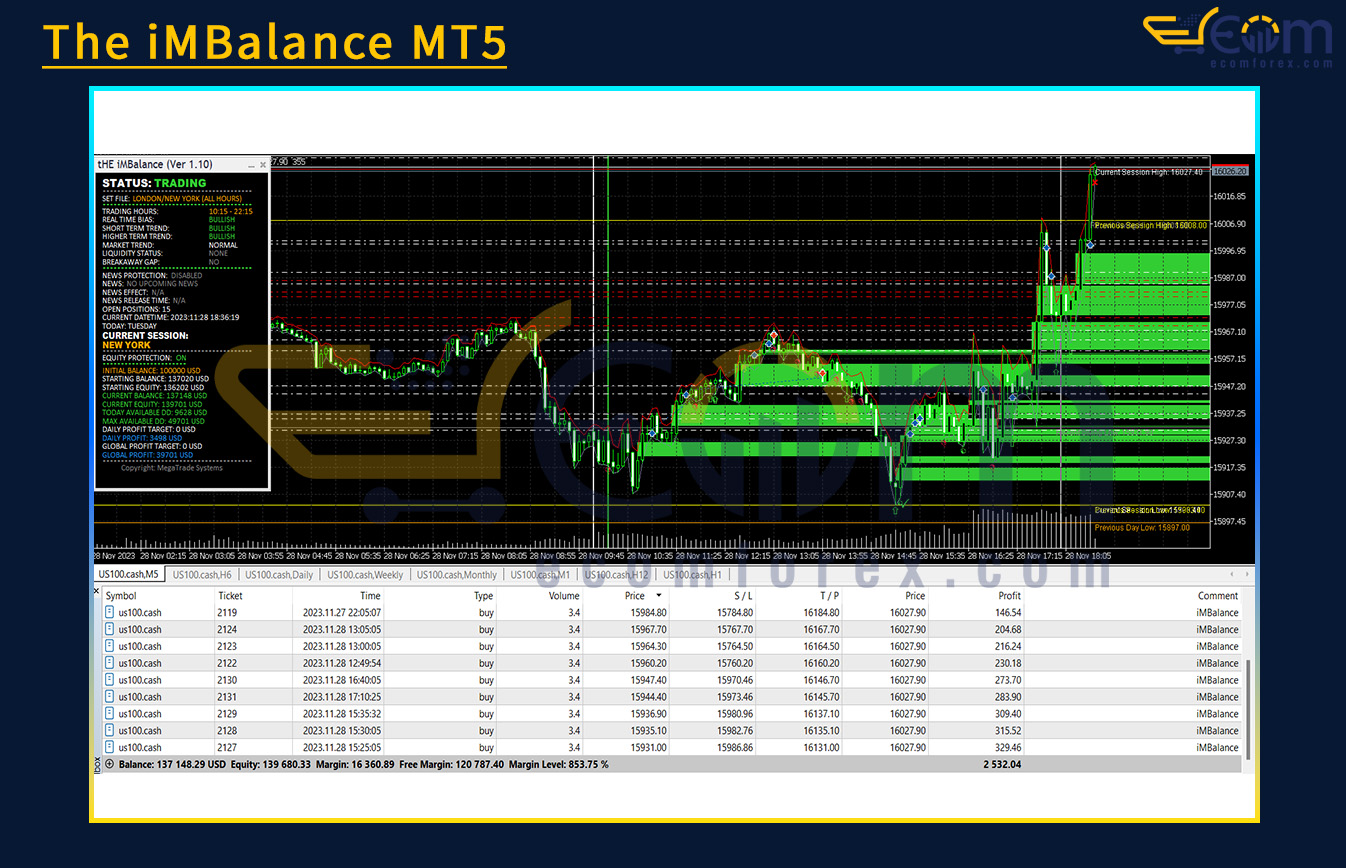This screenshot has width=1346, height=868.
Task: Click the open price 15984.80 cell
Action: 649,613
